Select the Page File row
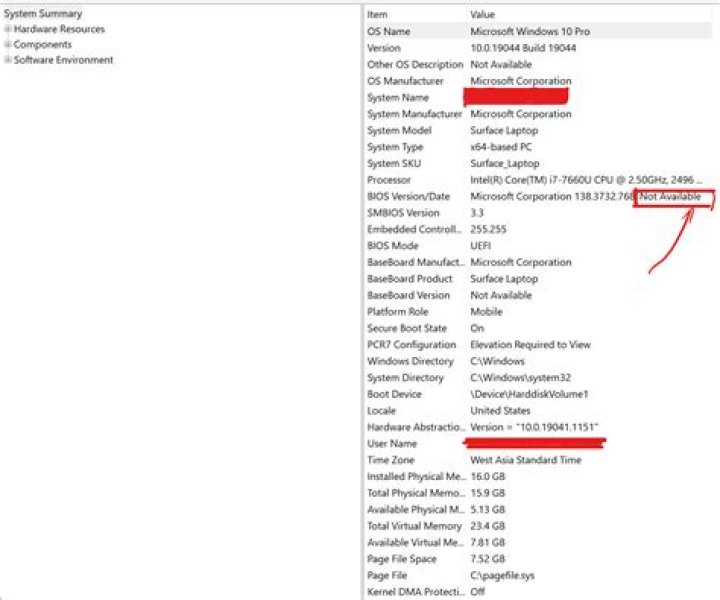Viewport: 720px width, 600px height. tap(388, 576)
